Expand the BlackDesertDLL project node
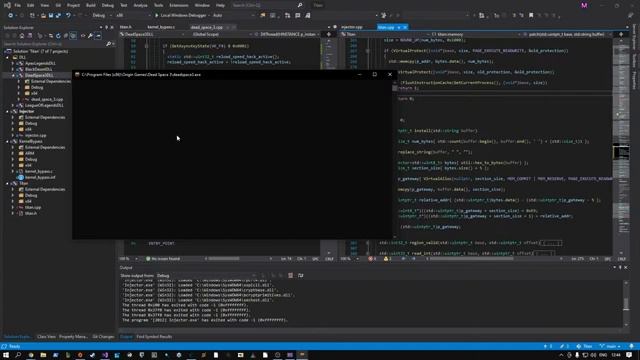Screen dimensions: 640x360 [13, 69]
